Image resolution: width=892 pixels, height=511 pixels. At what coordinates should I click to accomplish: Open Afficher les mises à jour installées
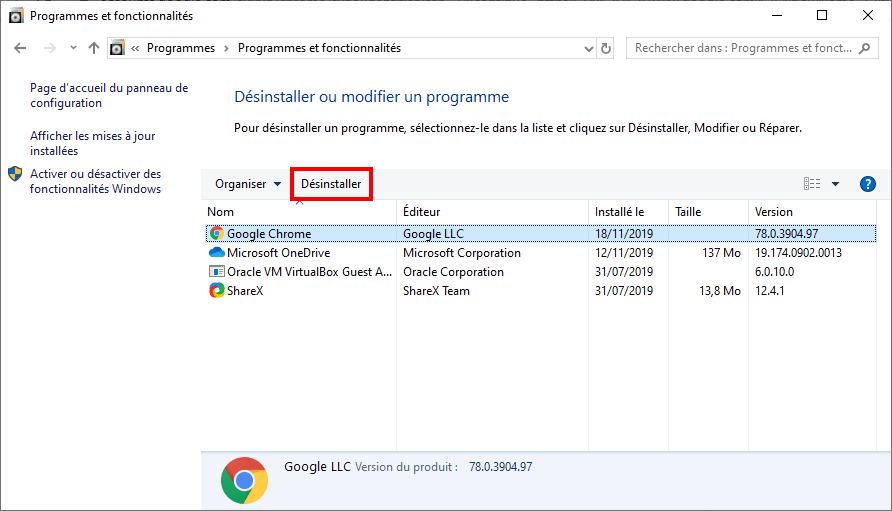tap(93, 143)
